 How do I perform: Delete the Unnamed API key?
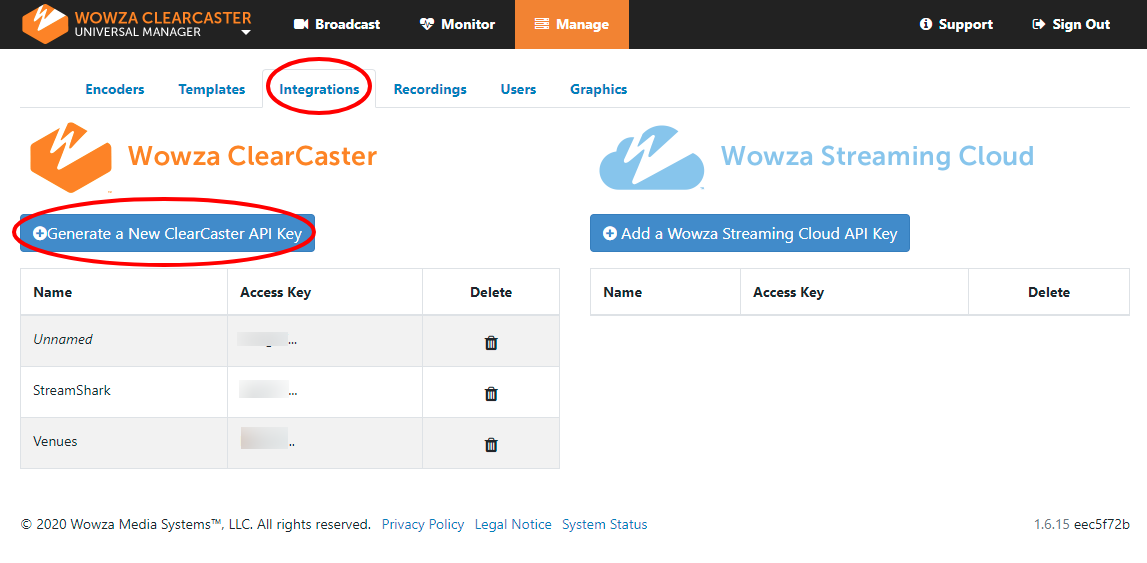(x=492, y=342)
